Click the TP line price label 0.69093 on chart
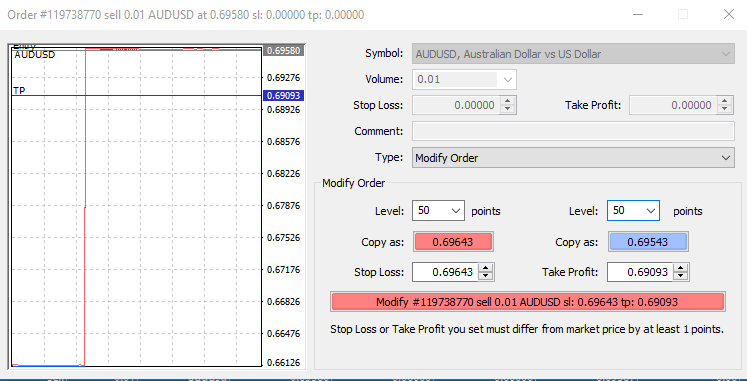This screenshot has height=381, width=747. 283,96
